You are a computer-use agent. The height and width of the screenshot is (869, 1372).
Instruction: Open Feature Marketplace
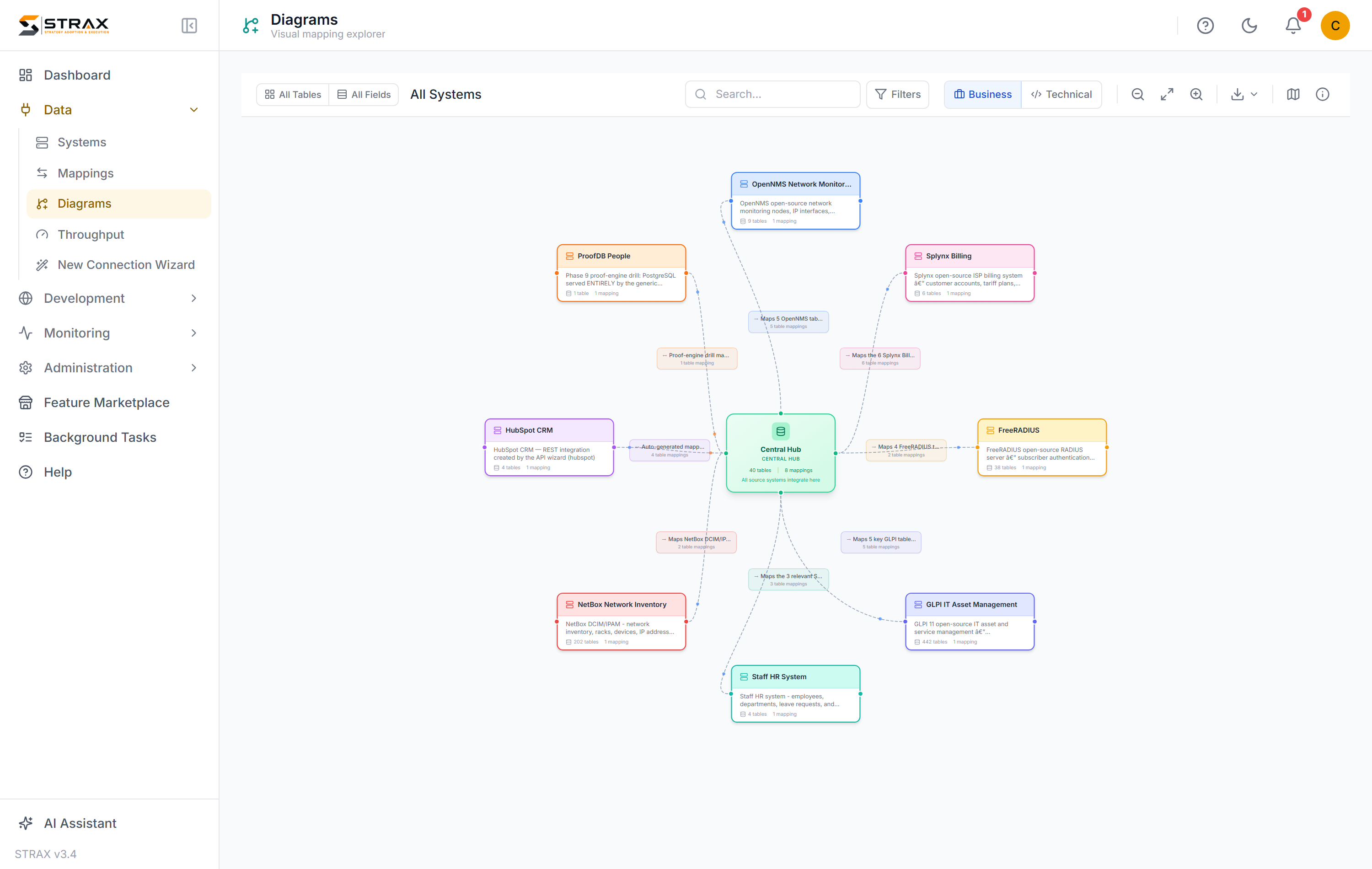tap(109, 403)
